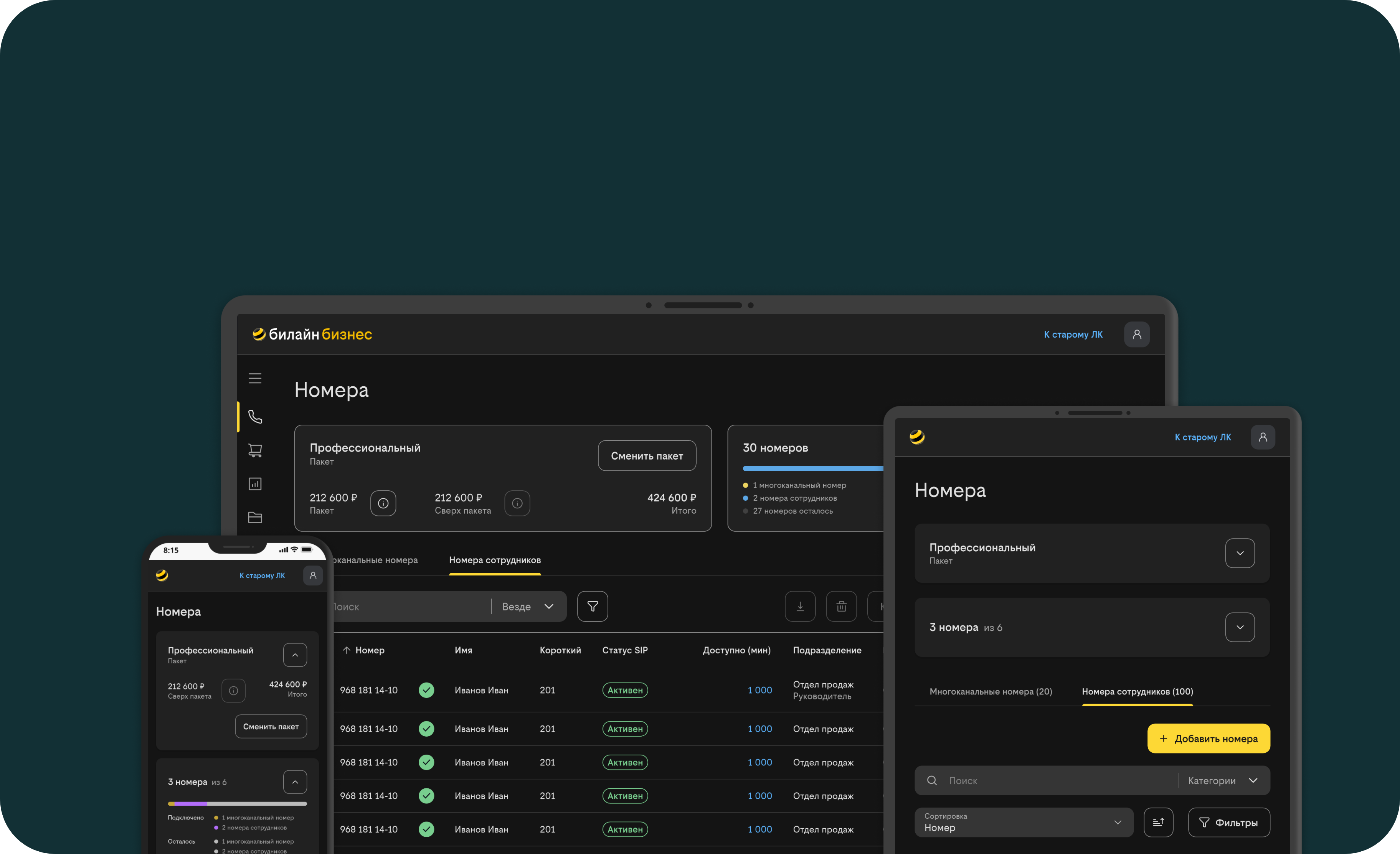Click К старому ЛК link on laptop
Viewport: 1400px width, 854px height.
click(x=1073, y=335)
